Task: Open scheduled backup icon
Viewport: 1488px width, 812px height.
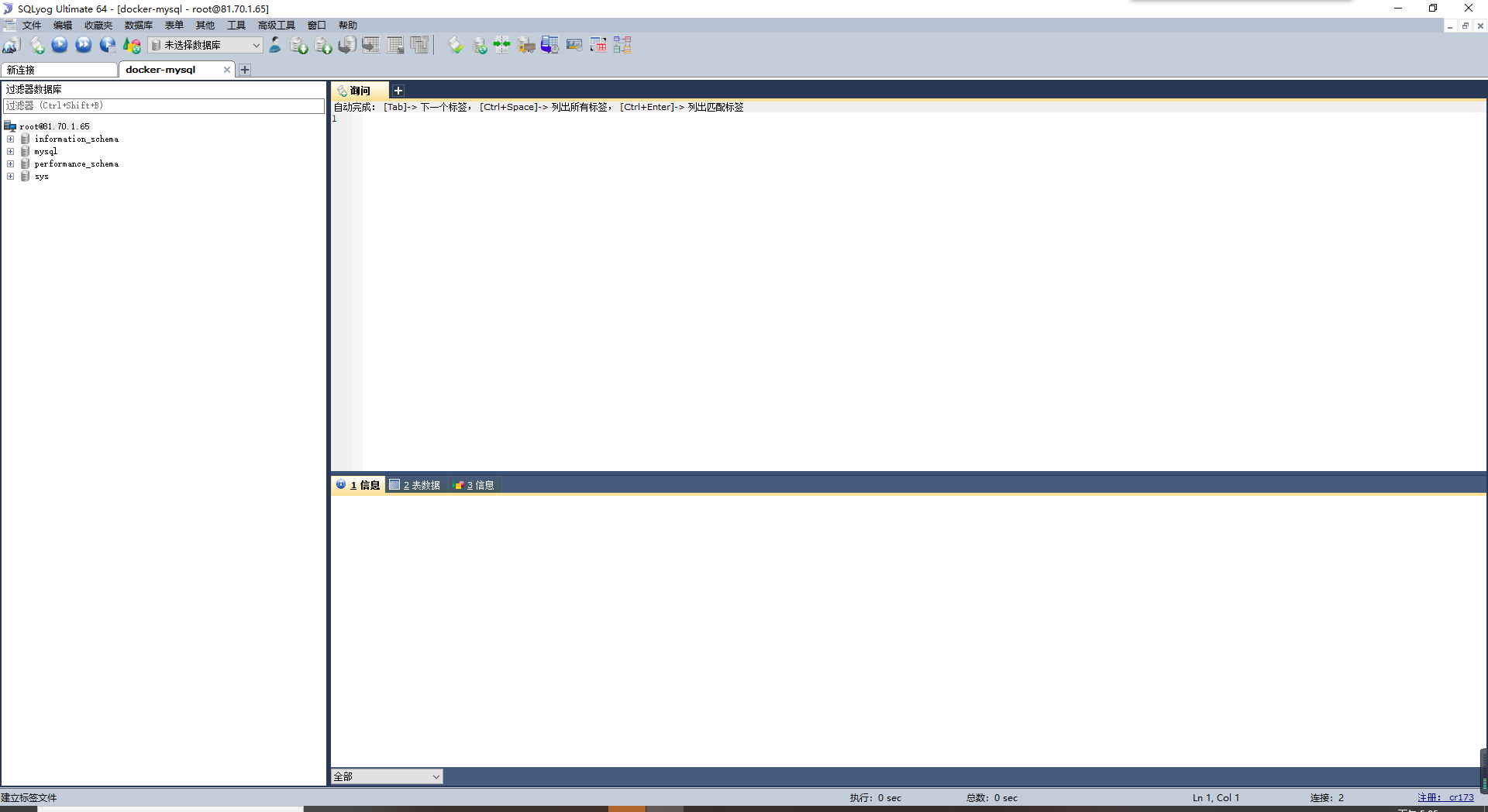Action: pos(550,45)
